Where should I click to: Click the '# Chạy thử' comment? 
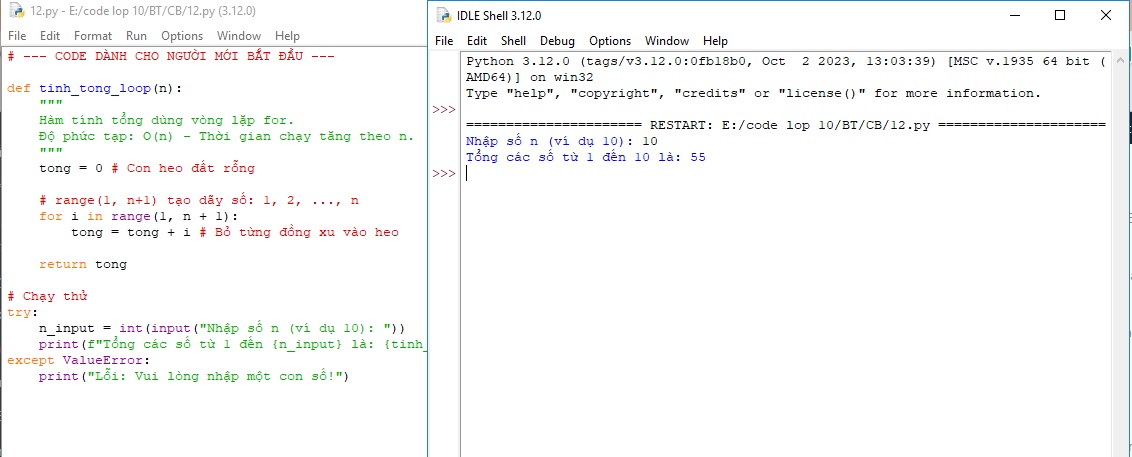[x=47, y=296]
